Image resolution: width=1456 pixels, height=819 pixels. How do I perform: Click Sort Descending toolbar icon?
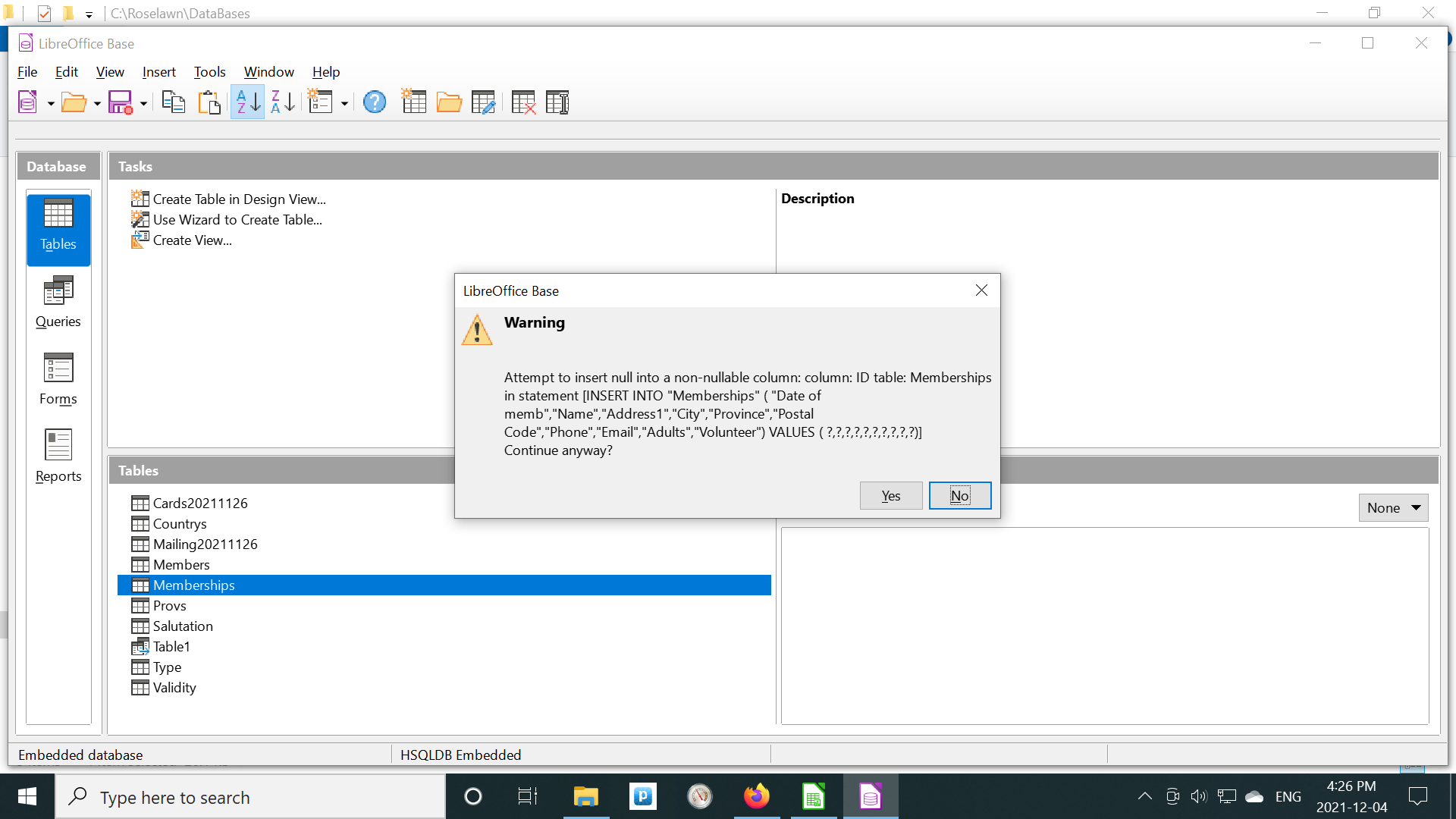click(283, 102)
